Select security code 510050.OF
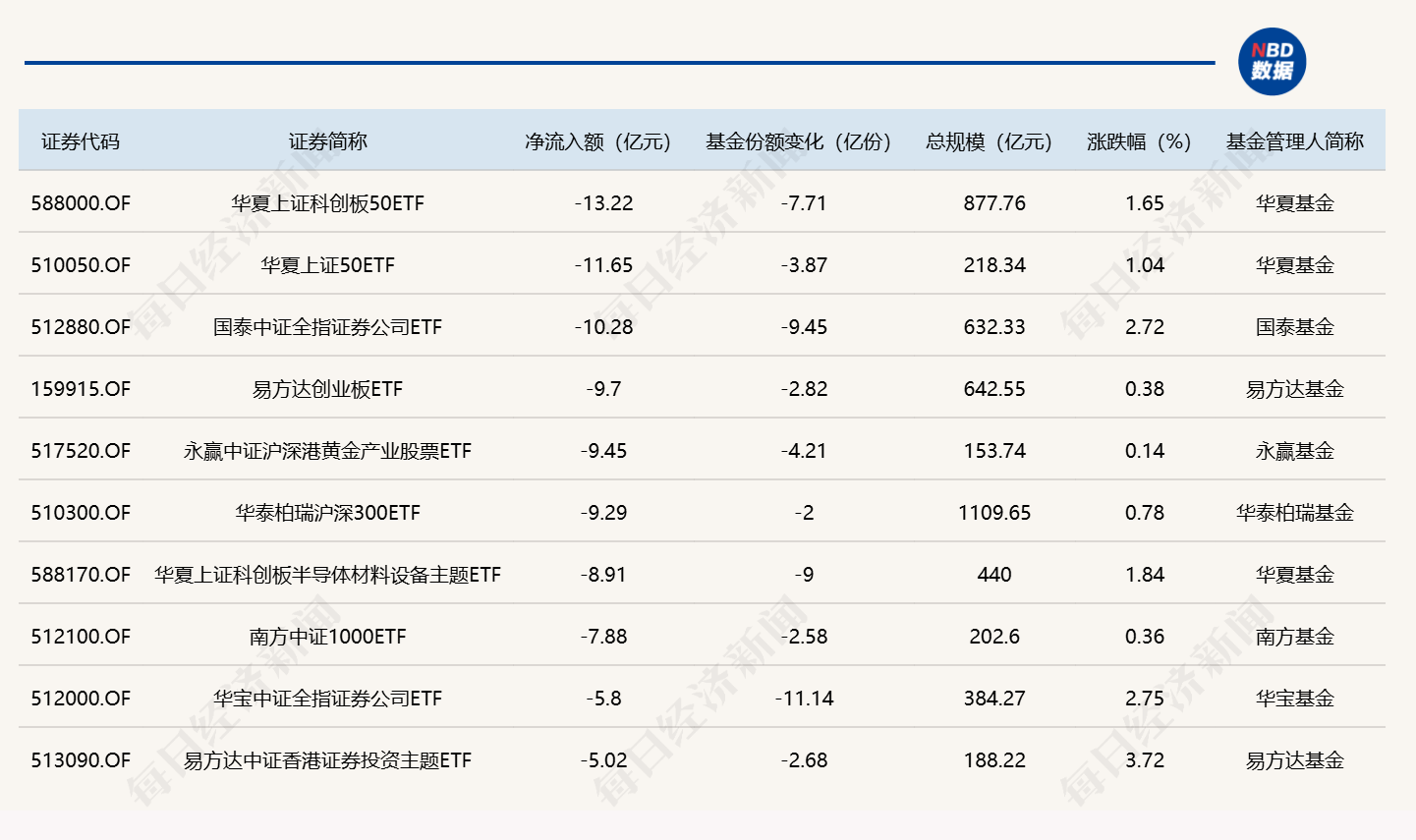The width and height of the screenshot is (1416, 840). pos(81,265)
